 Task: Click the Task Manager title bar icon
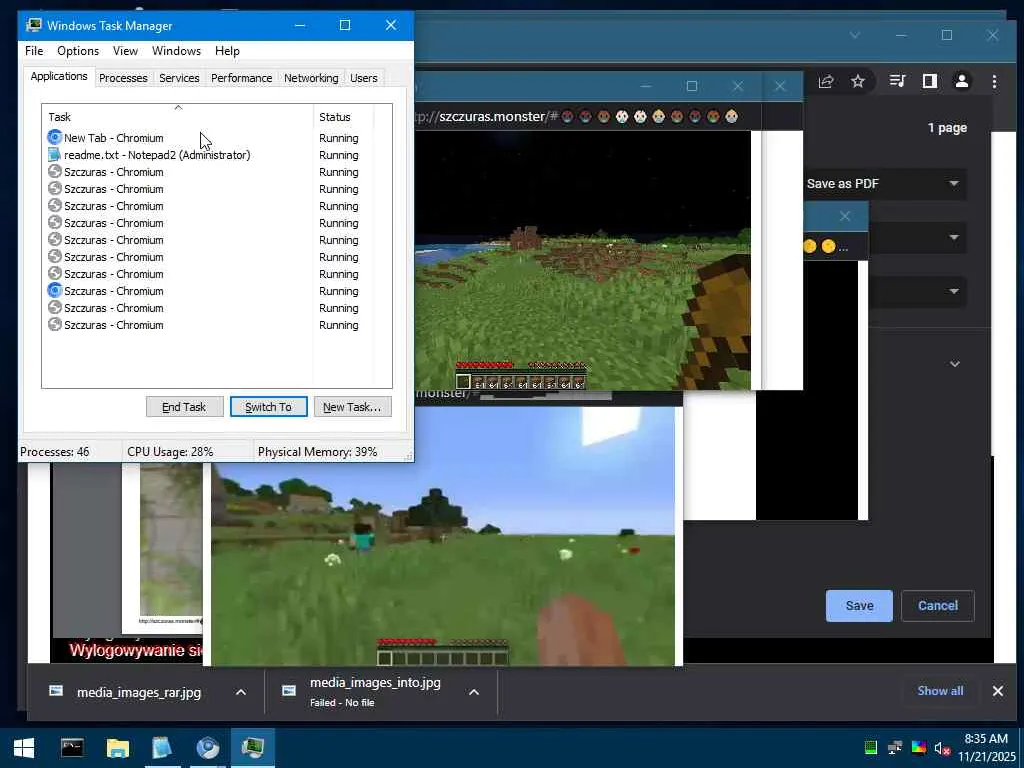pyautogui.click(x=33, y=25)
